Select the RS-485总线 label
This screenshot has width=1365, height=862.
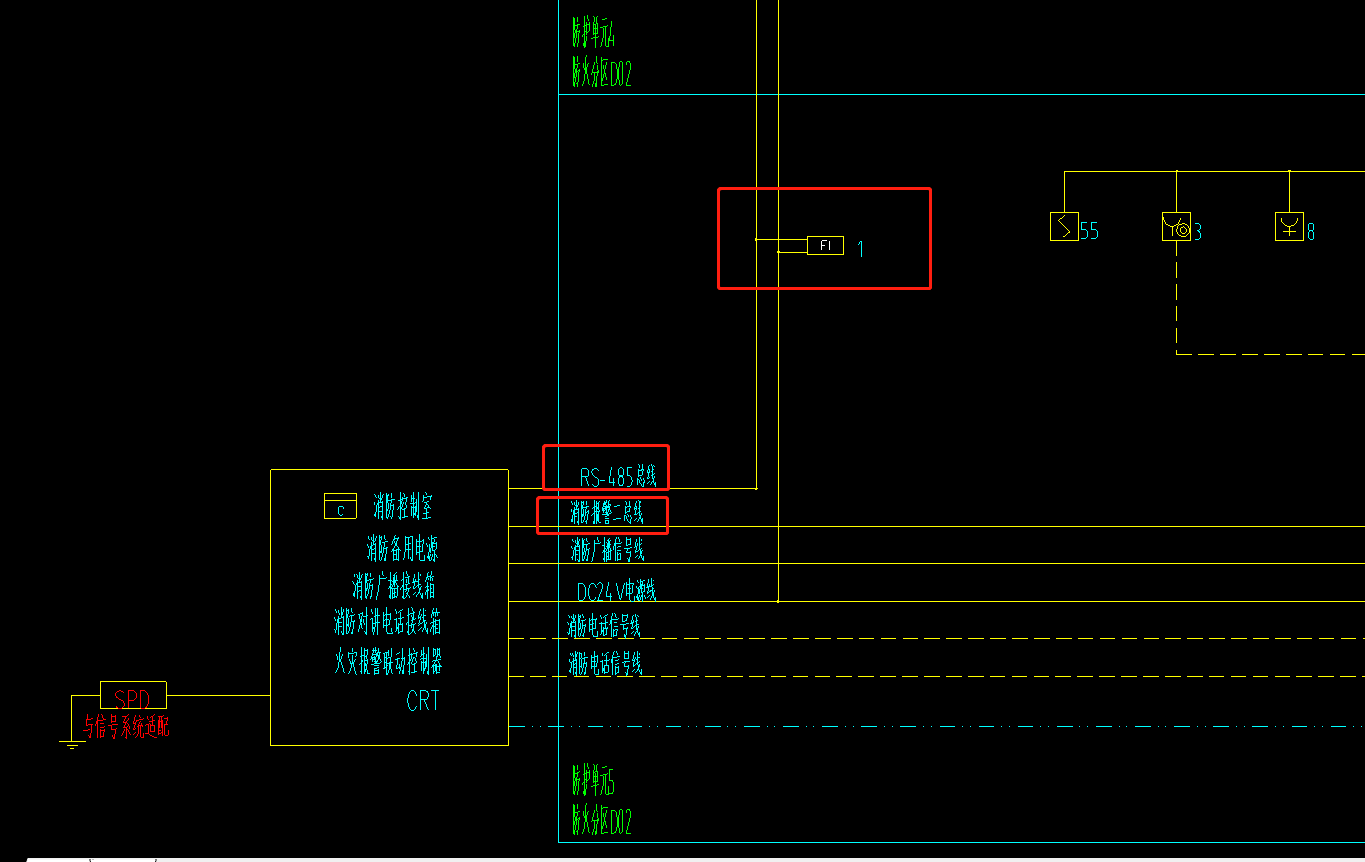618,476
